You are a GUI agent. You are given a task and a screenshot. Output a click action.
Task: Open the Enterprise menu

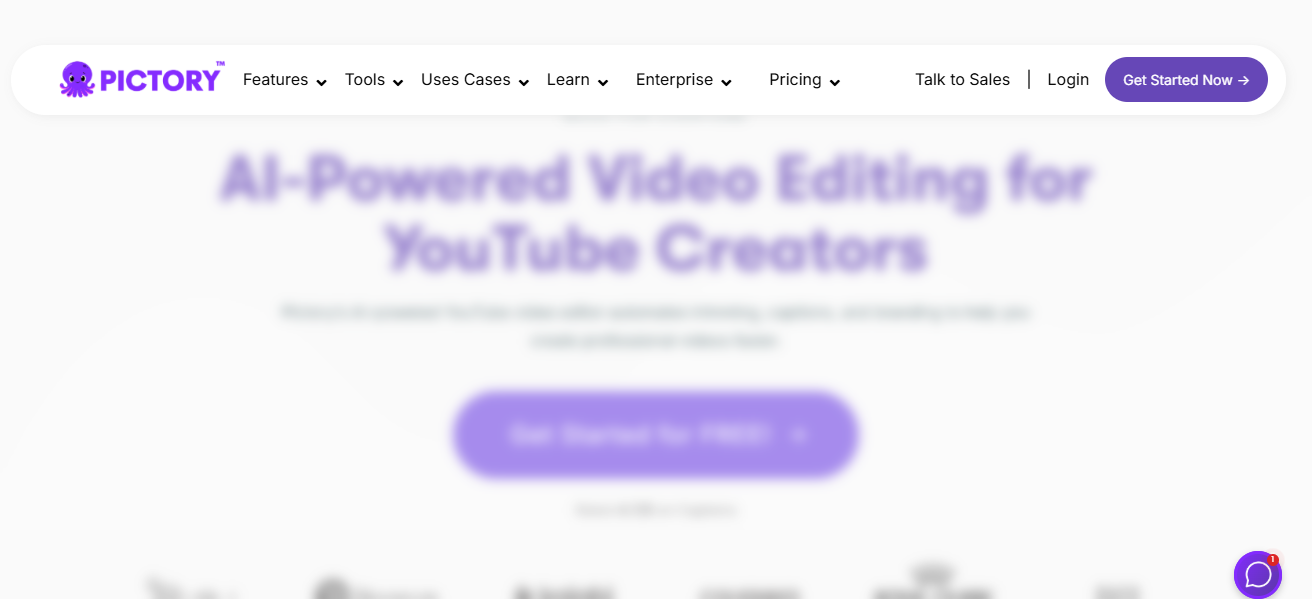[674, 80]
